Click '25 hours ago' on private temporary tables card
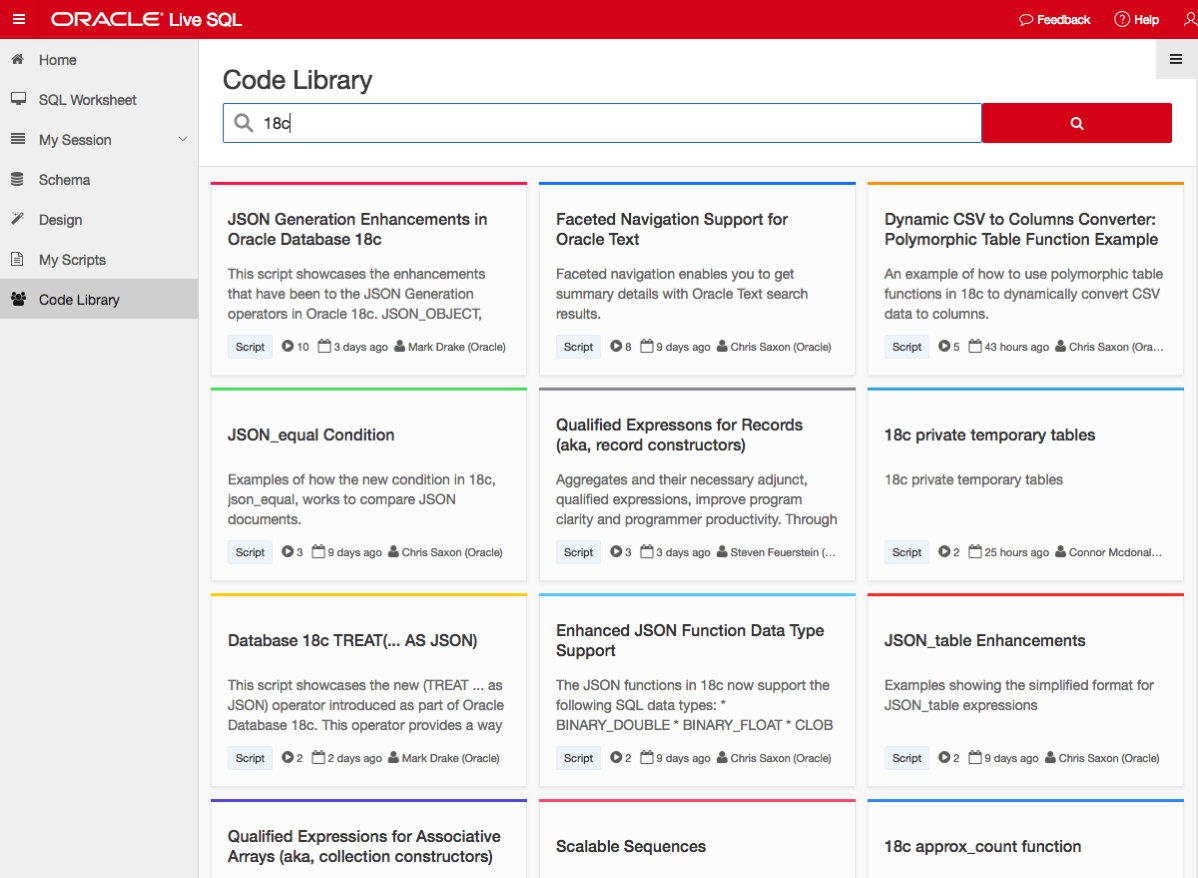The image size is (1198, 878). [x=1016, y=552]
